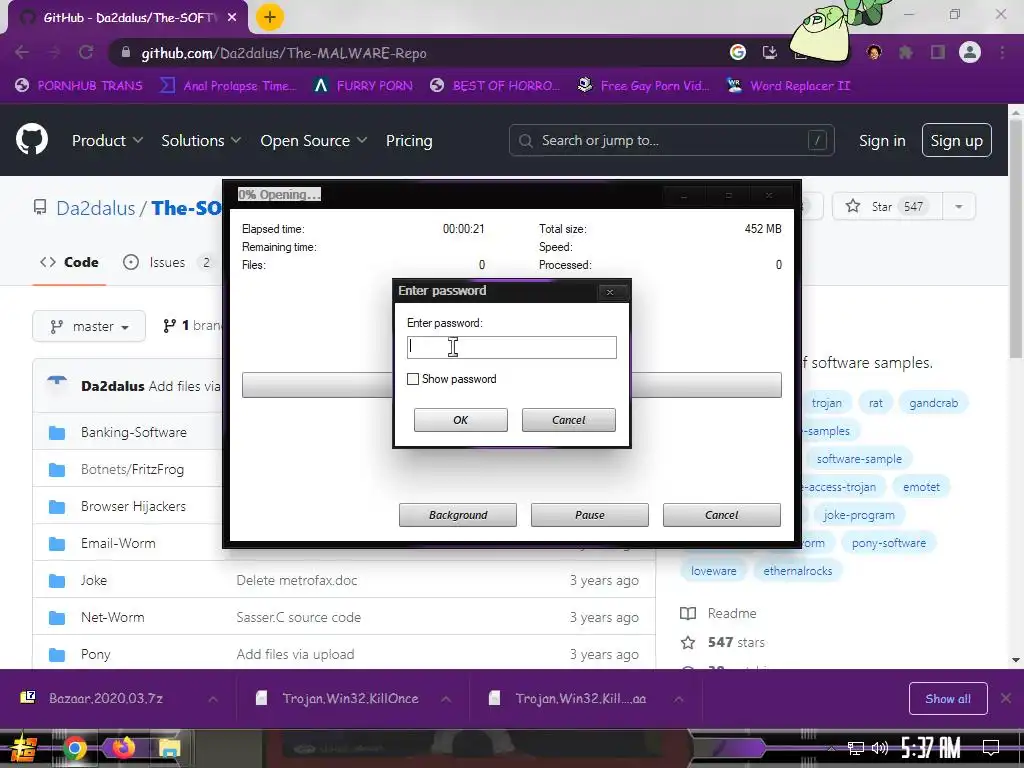Open Chrome from the taskbar
Screen dimensions: 1024x768
pos(74,748)
